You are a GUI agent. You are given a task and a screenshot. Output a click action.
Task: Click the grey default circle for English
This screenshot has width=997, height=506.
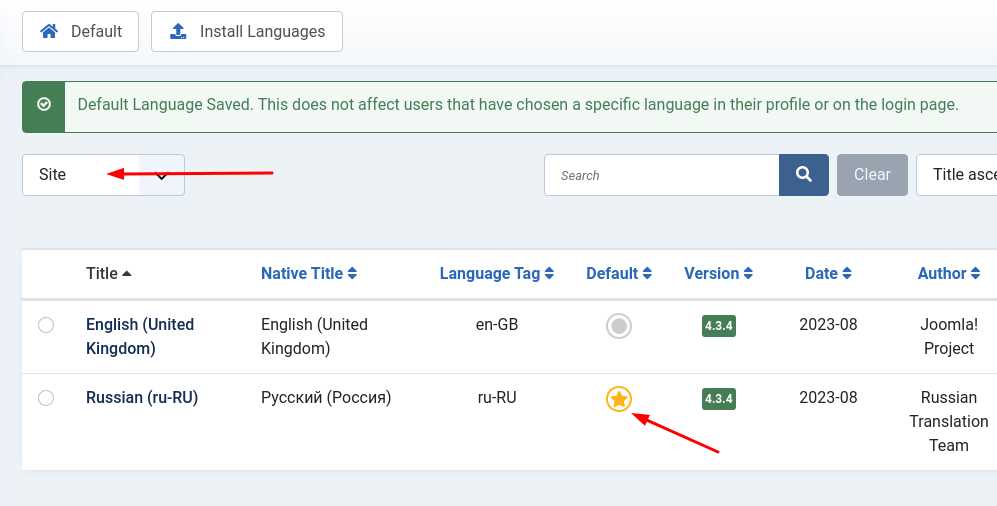click(619, 326)
